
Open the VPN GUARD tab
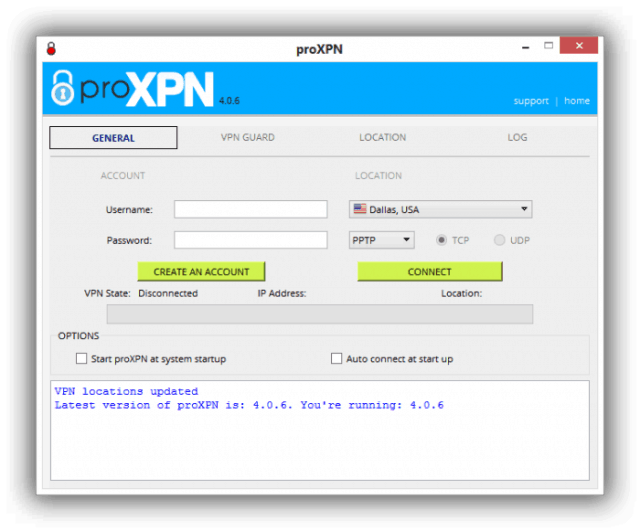248,138
